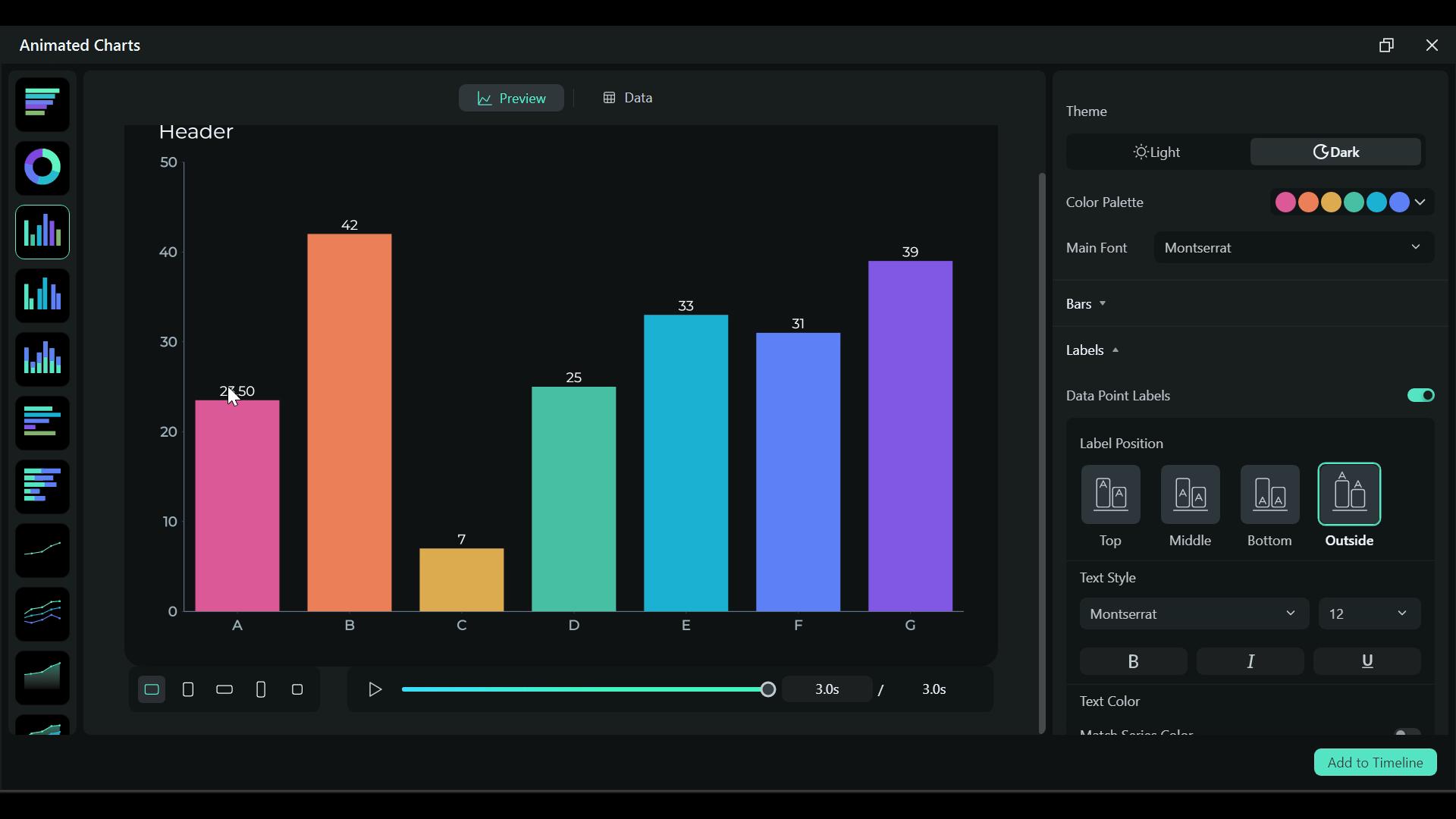Viewport: 1456px width, 819px height.
Task: Click the data label 33
Action: [686, 306]
